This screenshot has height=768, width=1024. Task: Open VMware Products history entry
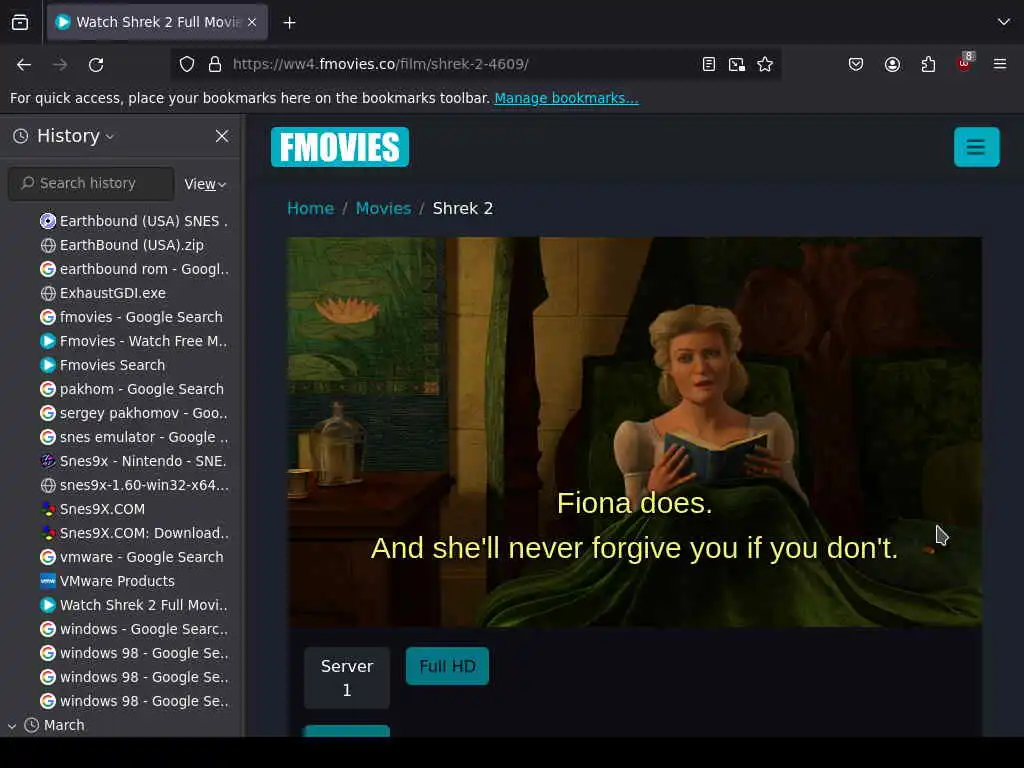click(107, 581)
